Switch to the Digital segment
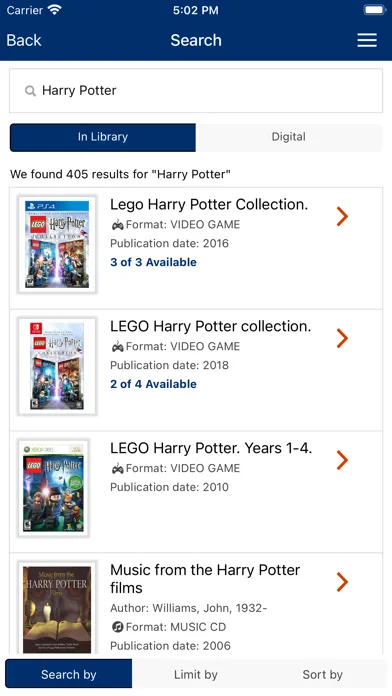The image size is (392, 696). 289,137
